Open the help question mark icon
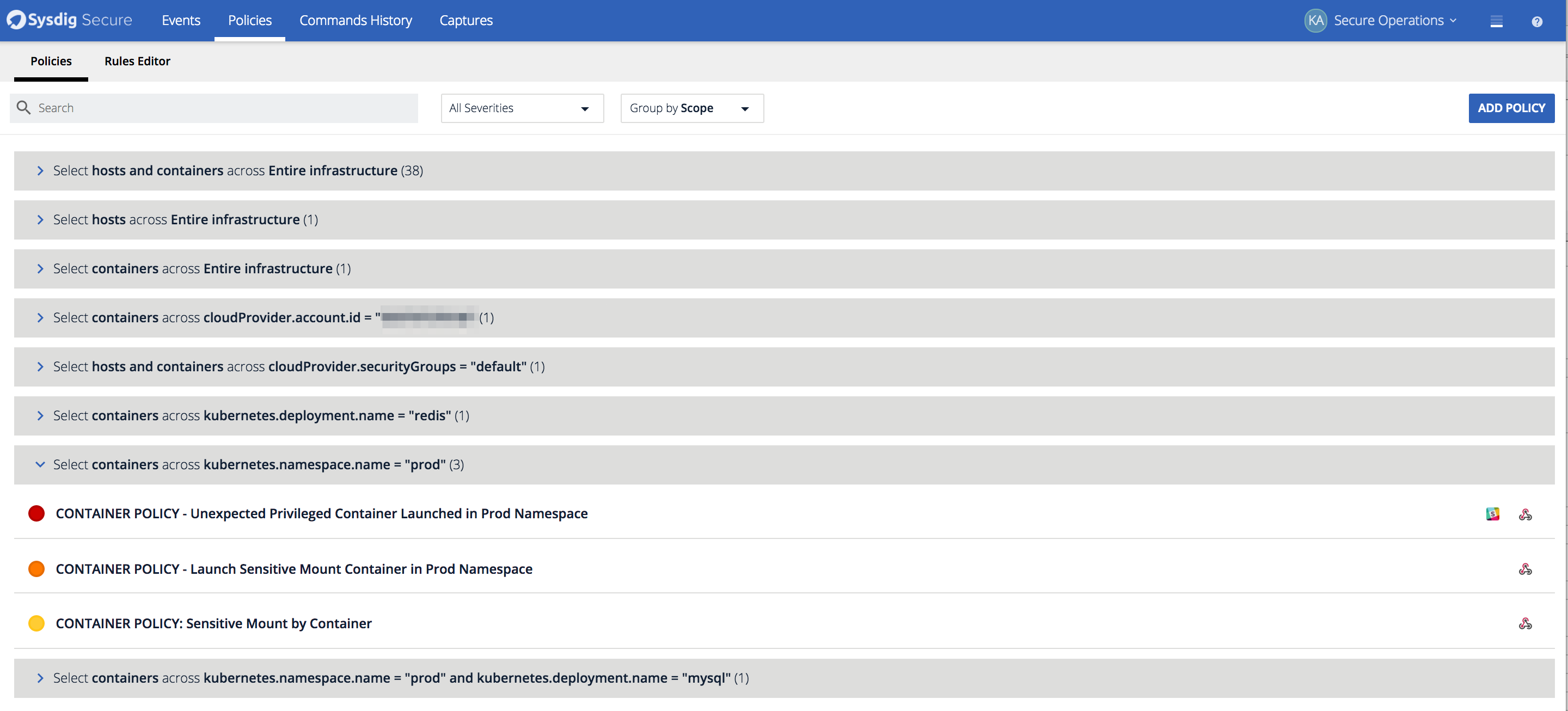The height and width of the screenshot is (711, 1568). click(1538, 21)
